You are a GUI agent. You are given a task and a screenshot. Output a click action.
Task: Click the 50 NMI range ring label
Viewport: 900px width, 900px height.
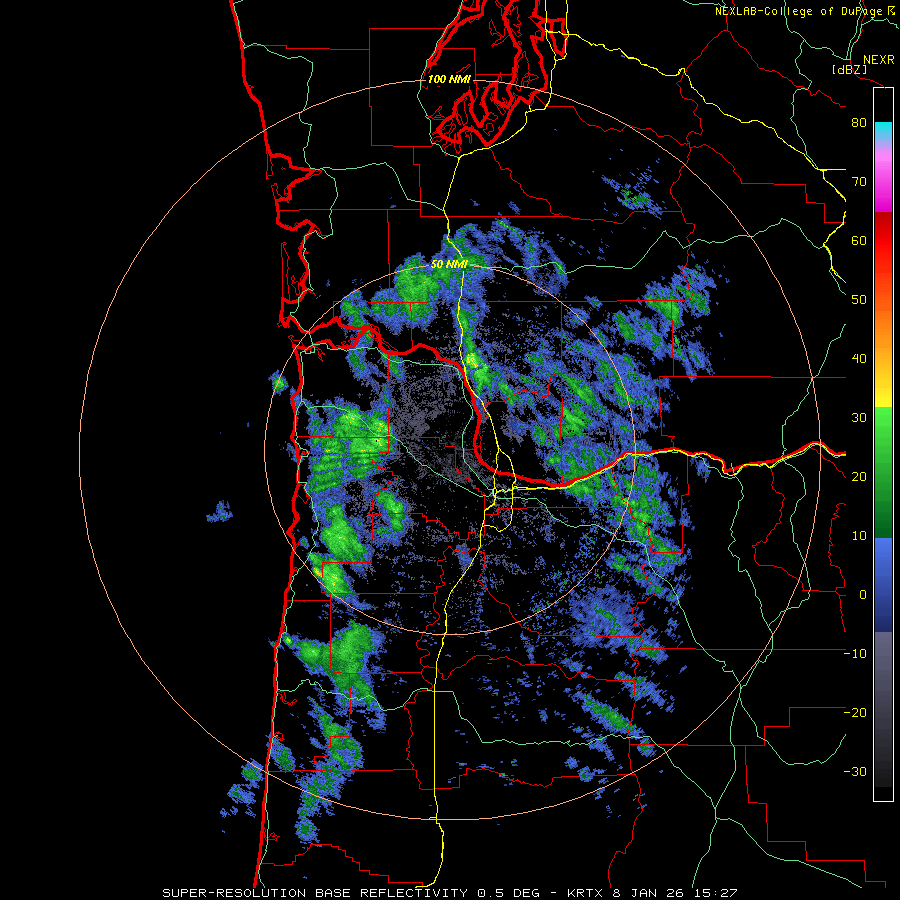[449, 265]
